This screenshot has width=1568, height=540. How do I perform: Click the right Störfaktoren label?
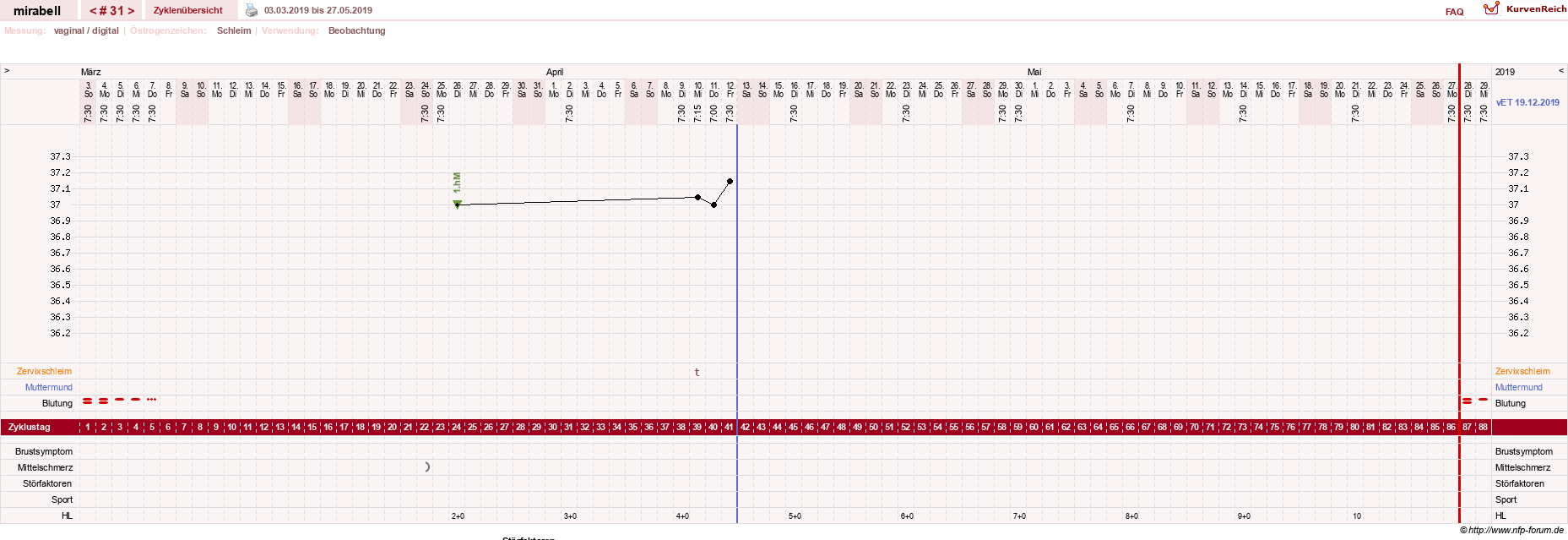1520,483
